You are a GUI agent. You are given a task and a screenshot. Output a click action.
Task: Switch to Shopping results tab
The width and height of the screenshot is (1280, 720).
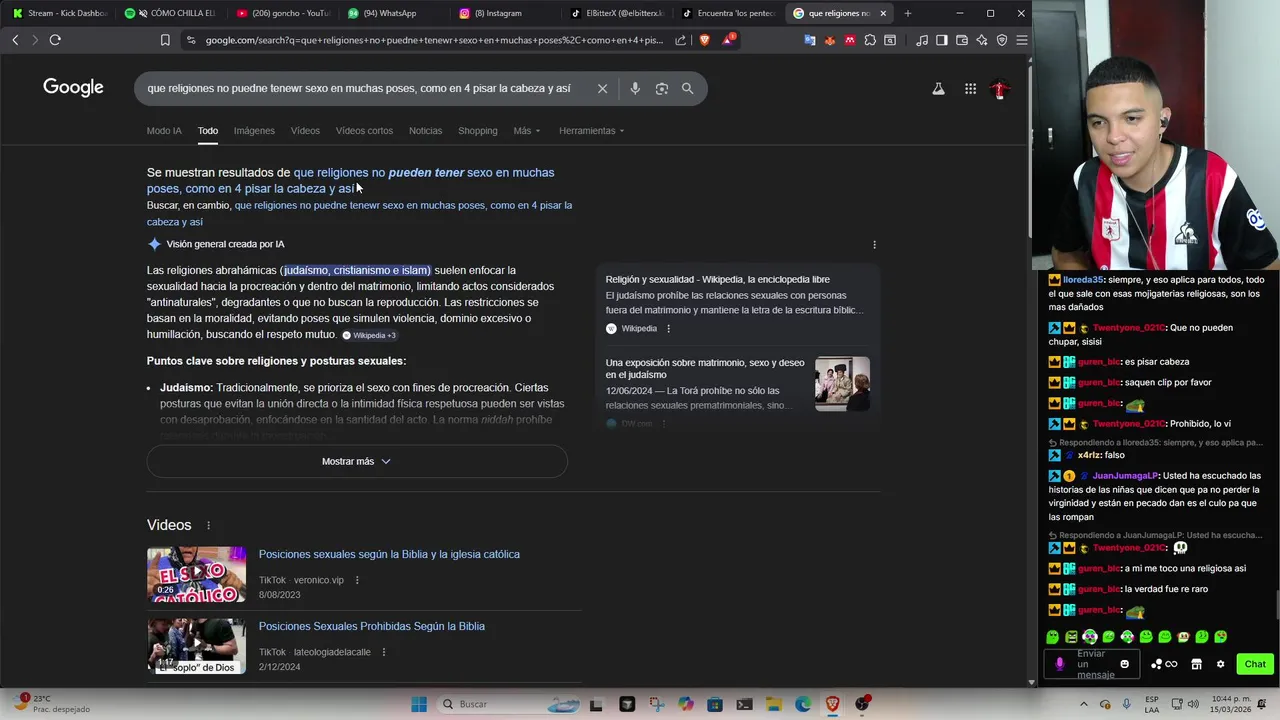tap(477, 131)
